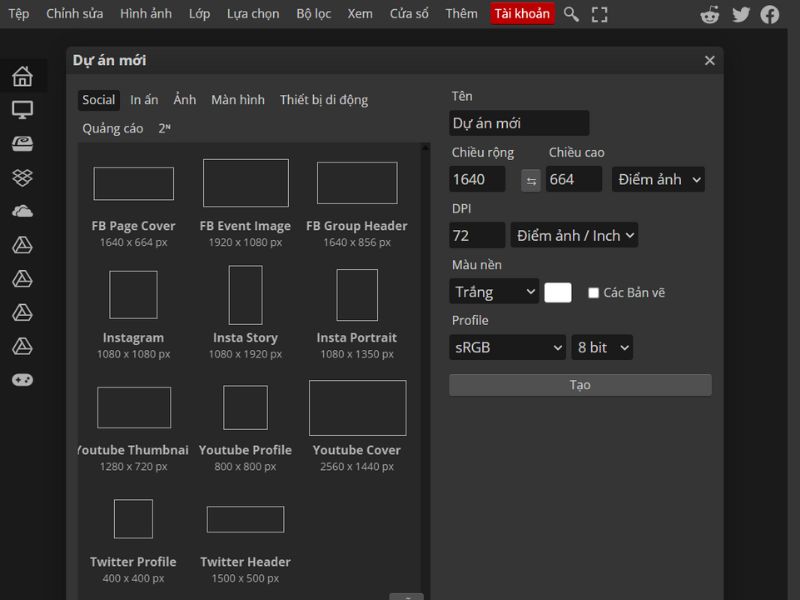Switch to the In ấn tab
800x600 pixels.
[x=144, y=100]
